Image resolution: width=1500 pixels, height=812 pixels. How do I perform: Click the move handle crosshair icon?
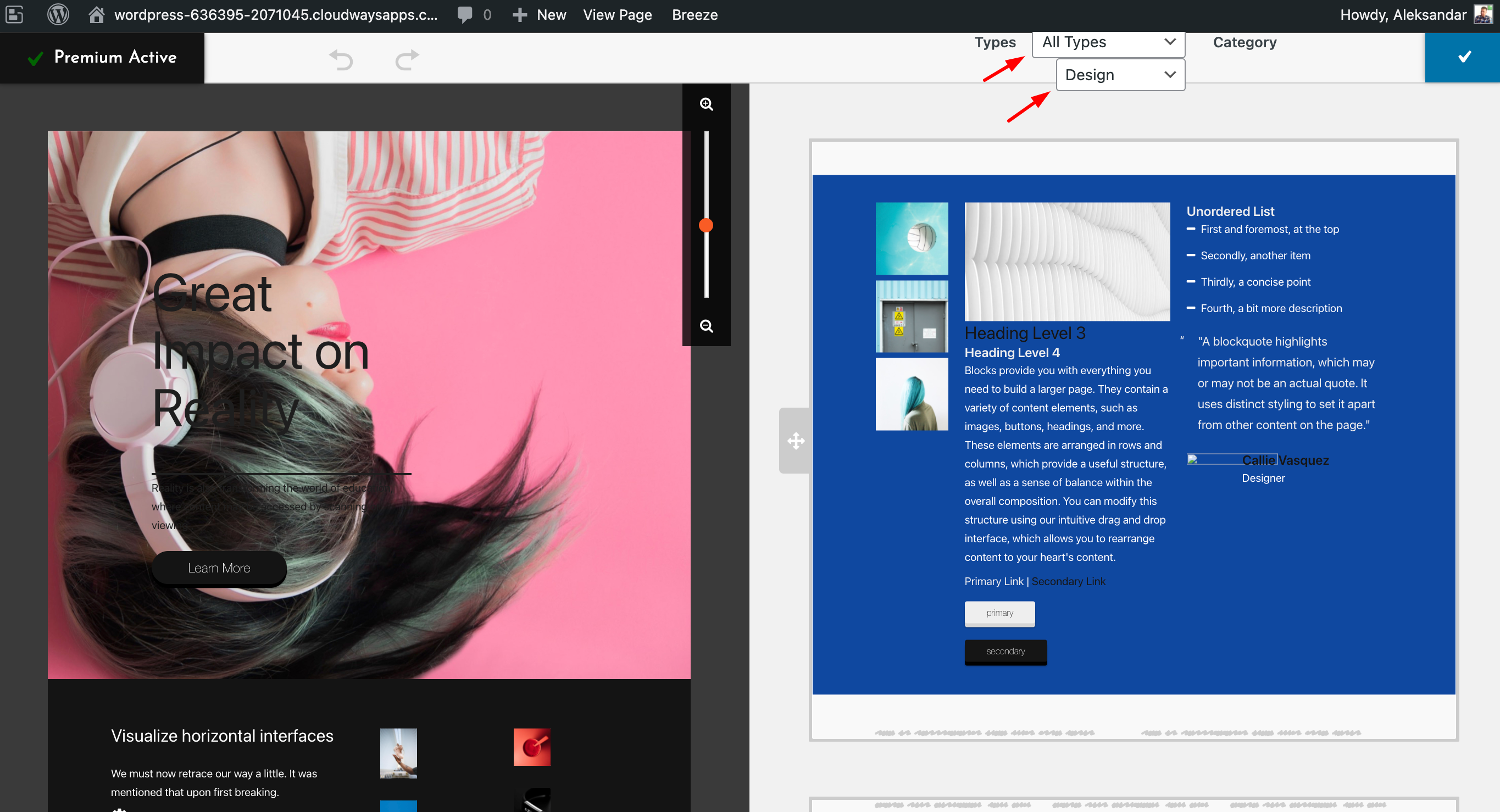point(796,441)
